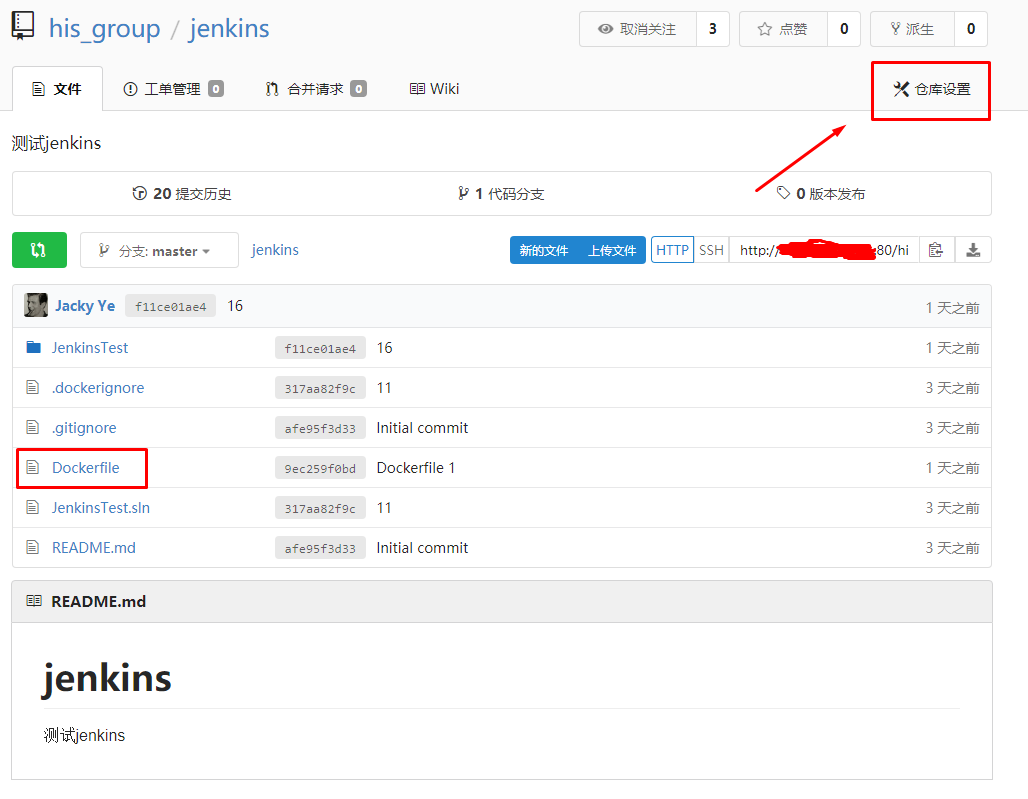Screen dimensions: 1028x799
Task: Open the Jacky Ye author link
Action: point(85,305)
